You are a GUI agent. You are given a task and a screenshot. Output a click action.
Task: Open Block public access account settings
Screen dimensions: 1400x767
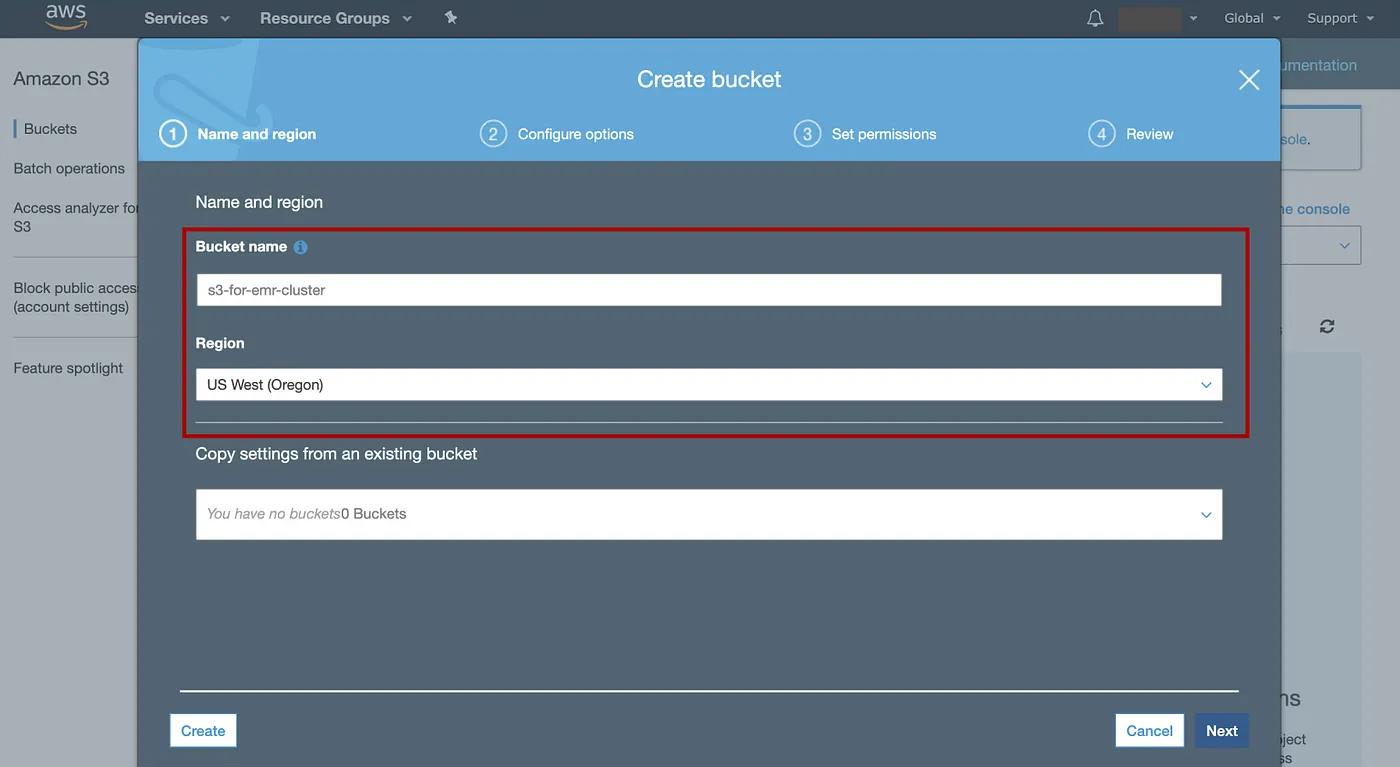(x=75, y=297)
